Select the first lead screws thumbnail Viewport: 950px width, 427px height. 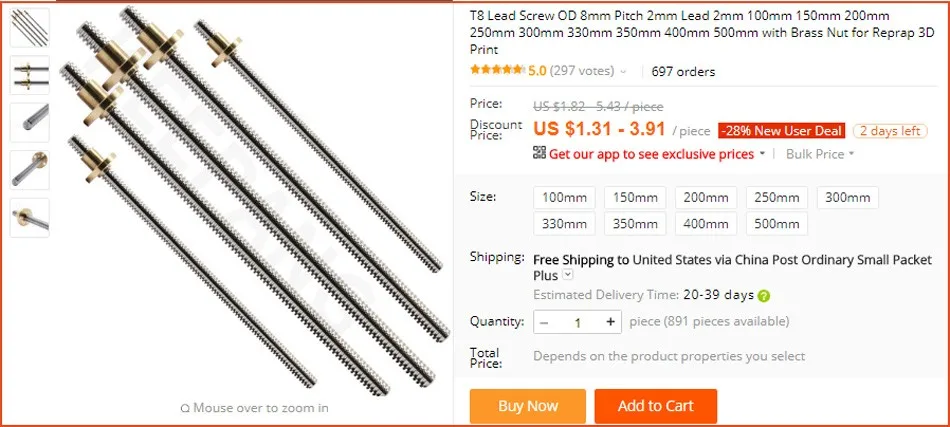point(30,27)
